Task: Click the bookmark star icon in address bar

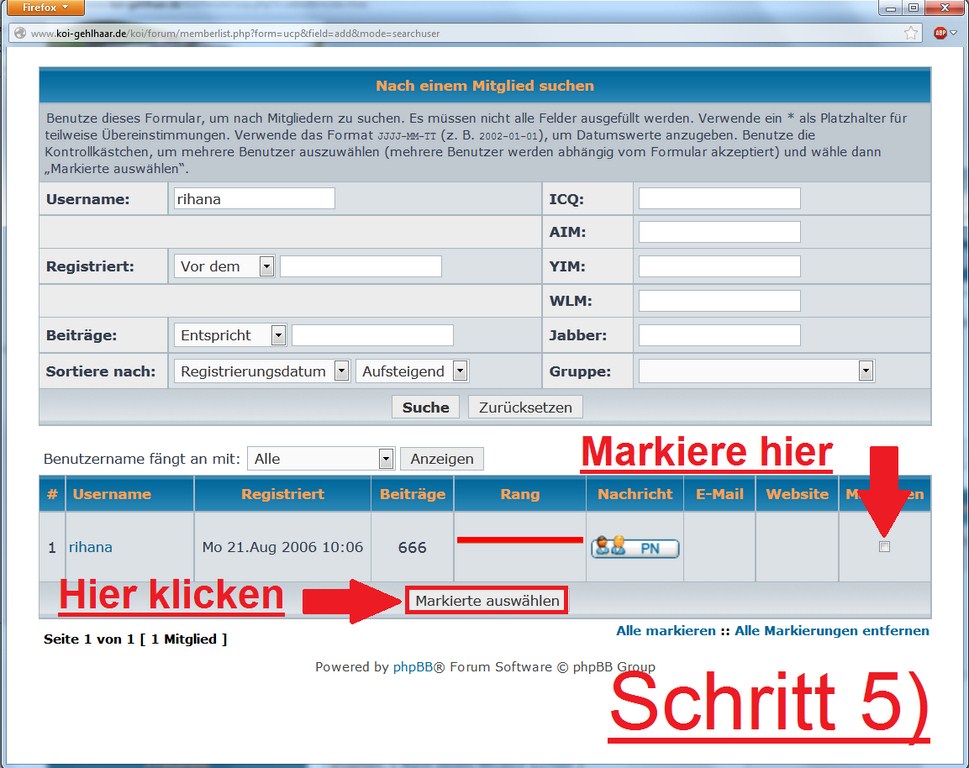Action: (x=911, y=33)
